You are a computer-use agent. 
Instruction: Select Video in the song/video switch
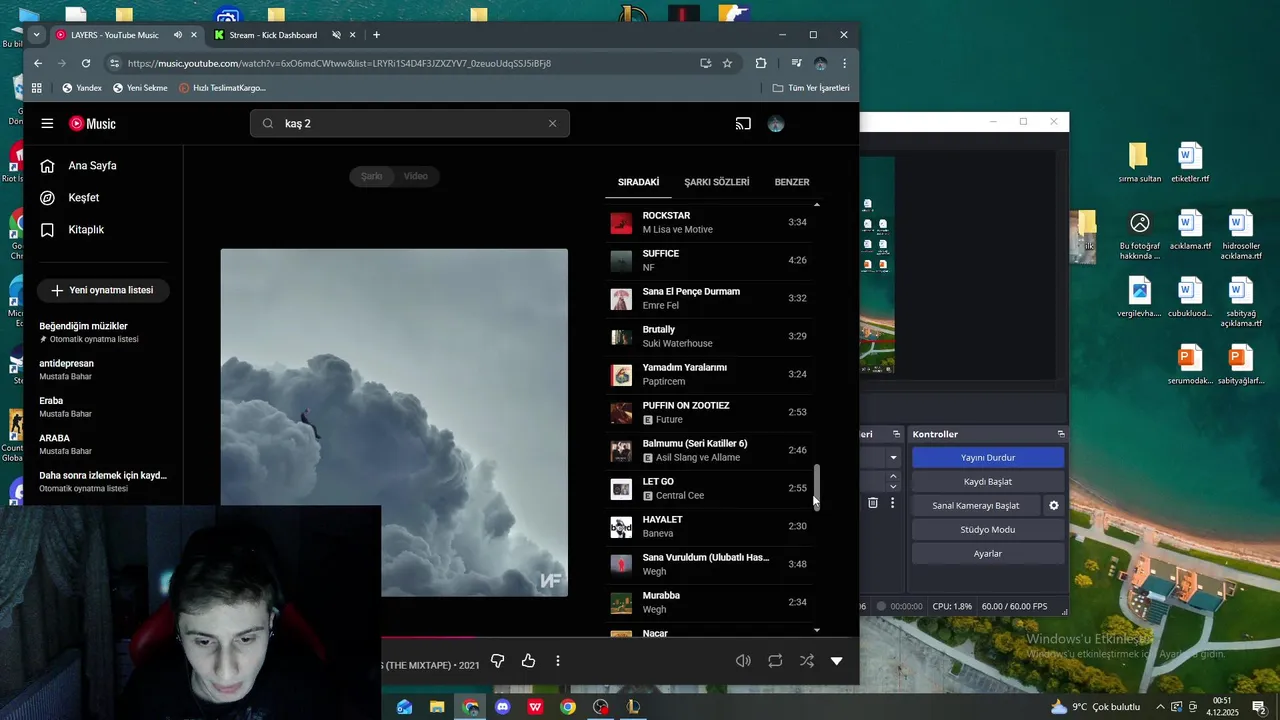(x=416, y=176)
